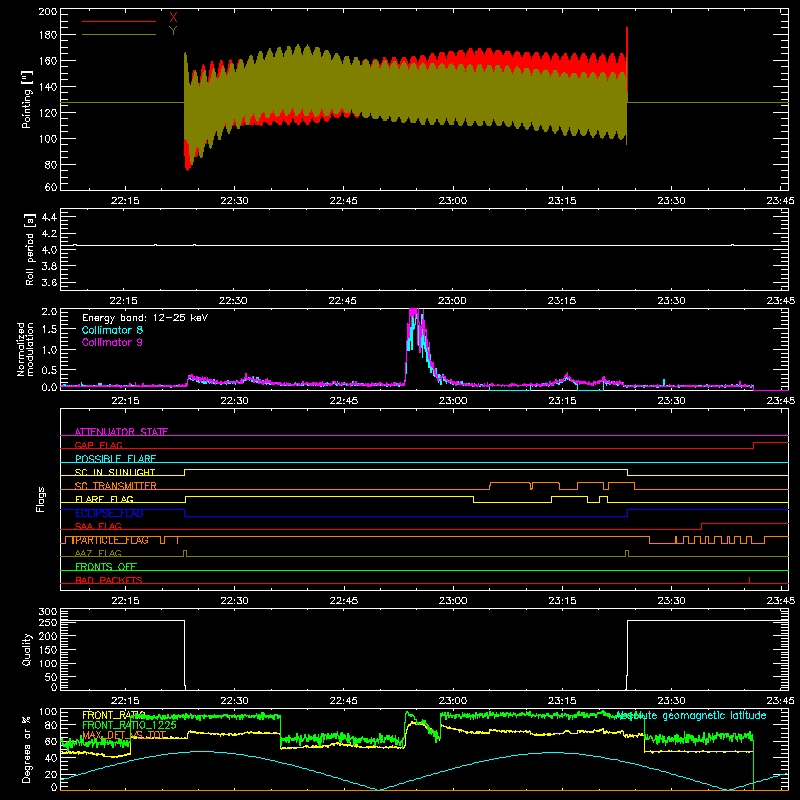Viewport: 800px width, 800px height.
Task: Select the green FRONT_RATIO_1225 legend label
Action: [x=129, y=725]
